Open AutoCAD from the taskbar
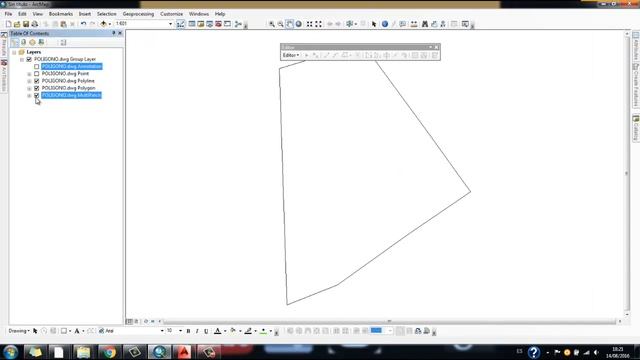Image resolution: width=640 pixels, height=360 pixels. pos(184,352)
